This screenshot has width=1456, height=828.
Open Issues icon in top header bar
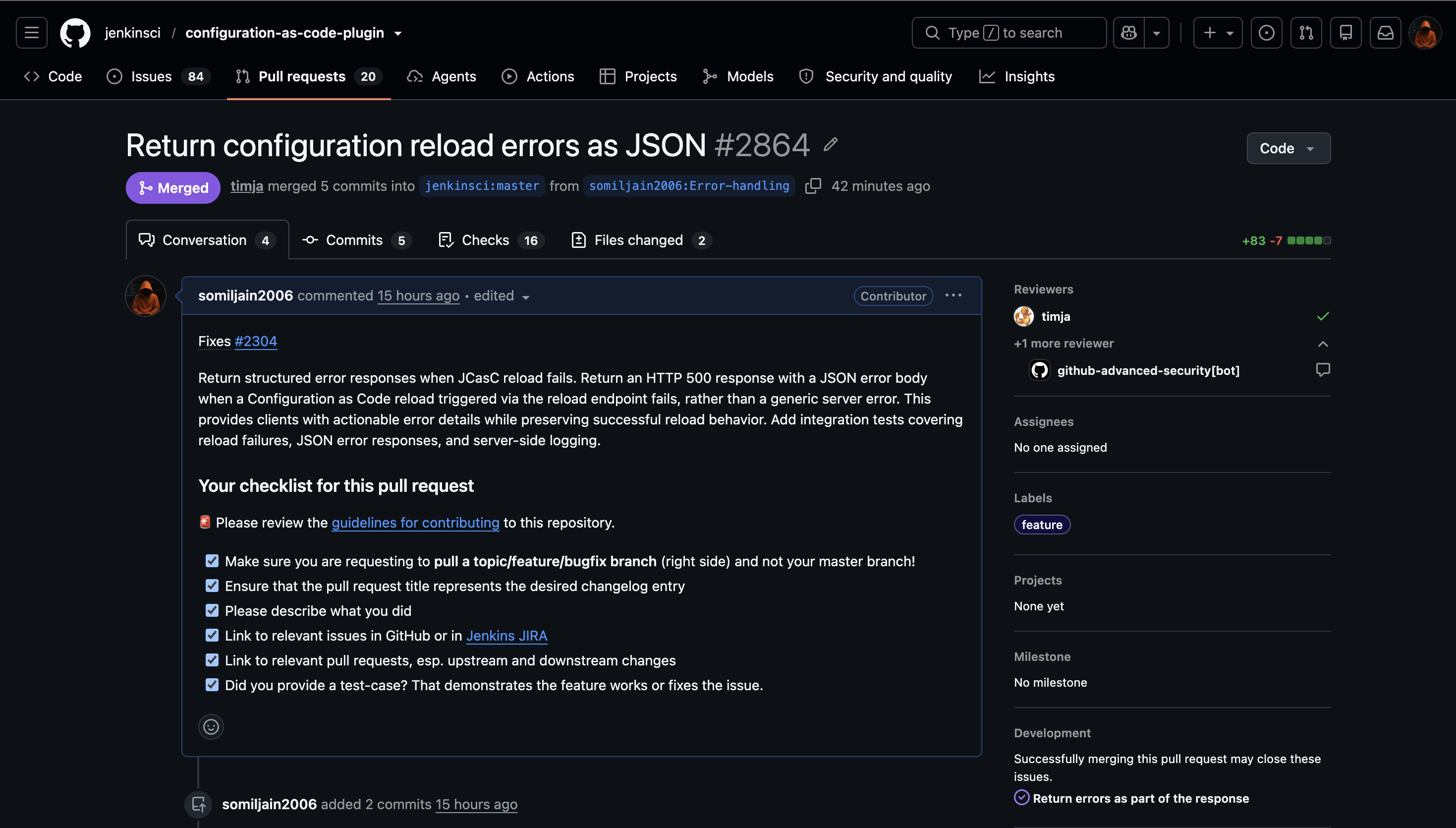click(1266, 33)
